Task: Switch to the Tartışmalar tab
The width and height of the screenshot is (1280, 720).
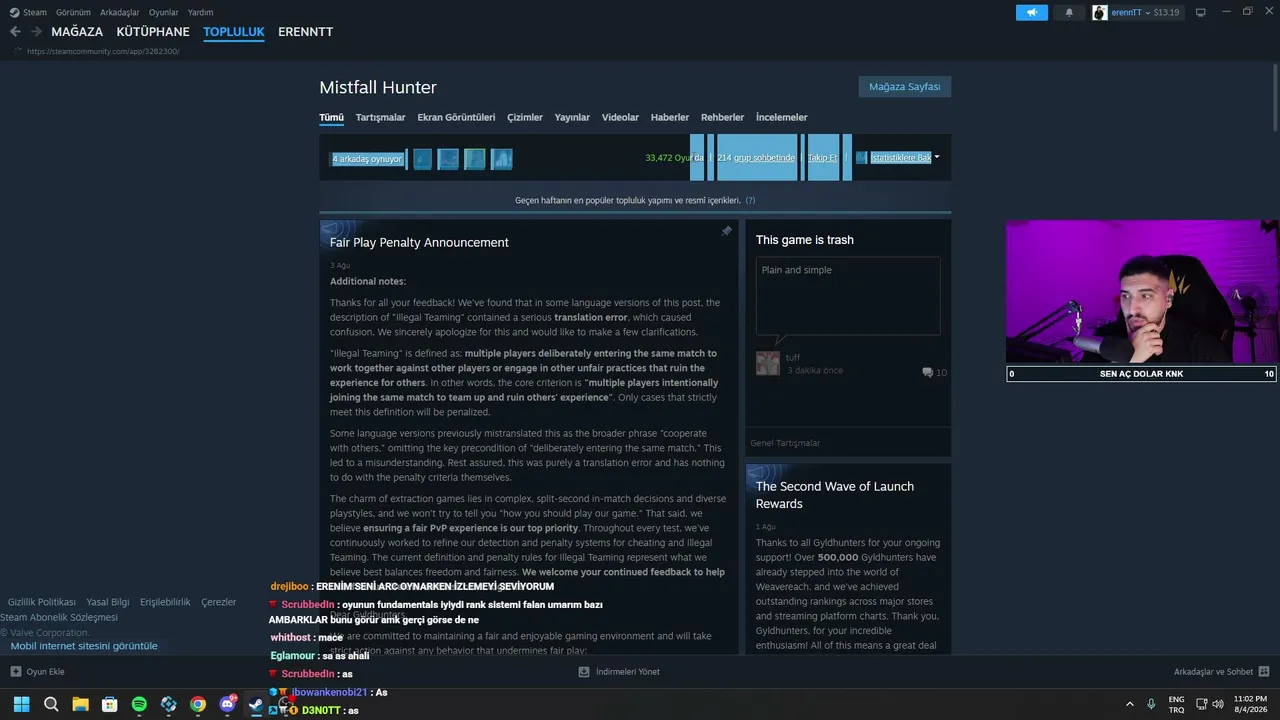Action: pyautogui.click(x=381, y=117)
